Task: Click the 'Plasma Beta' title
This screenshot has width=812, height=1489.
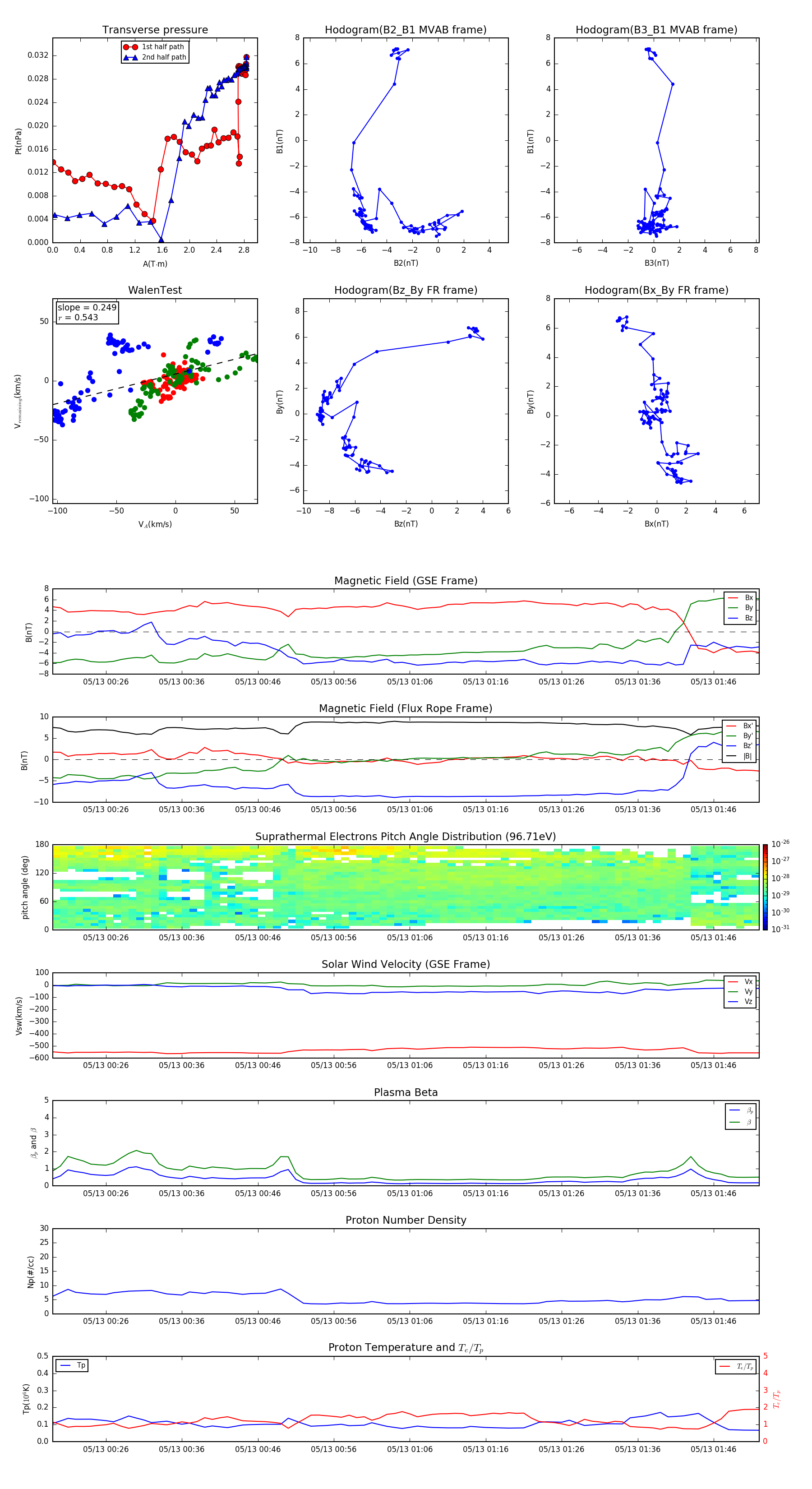Action: [x=406, y=1093]
